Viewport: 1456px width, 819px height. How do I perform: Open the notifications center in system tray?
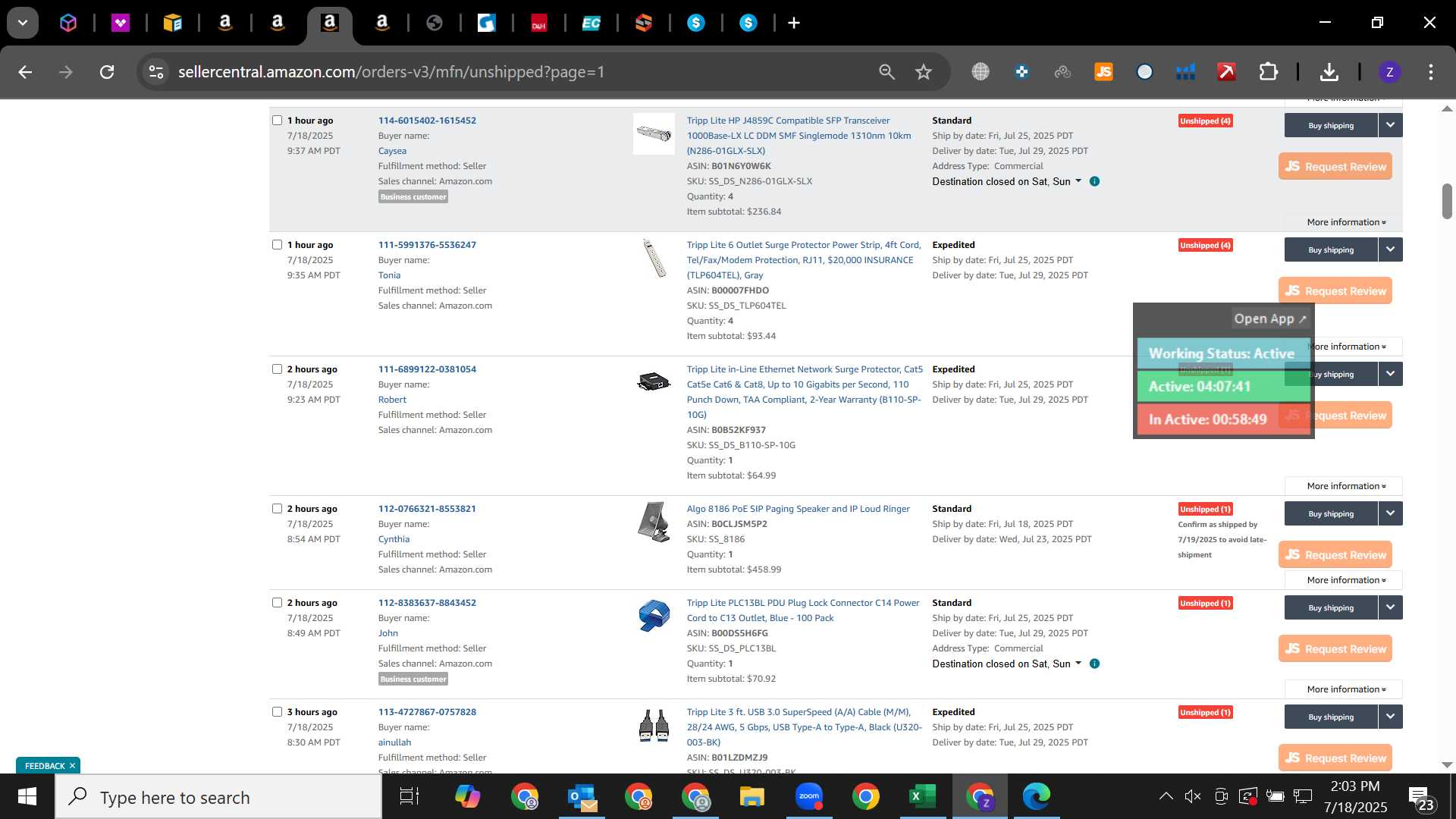1421,797
